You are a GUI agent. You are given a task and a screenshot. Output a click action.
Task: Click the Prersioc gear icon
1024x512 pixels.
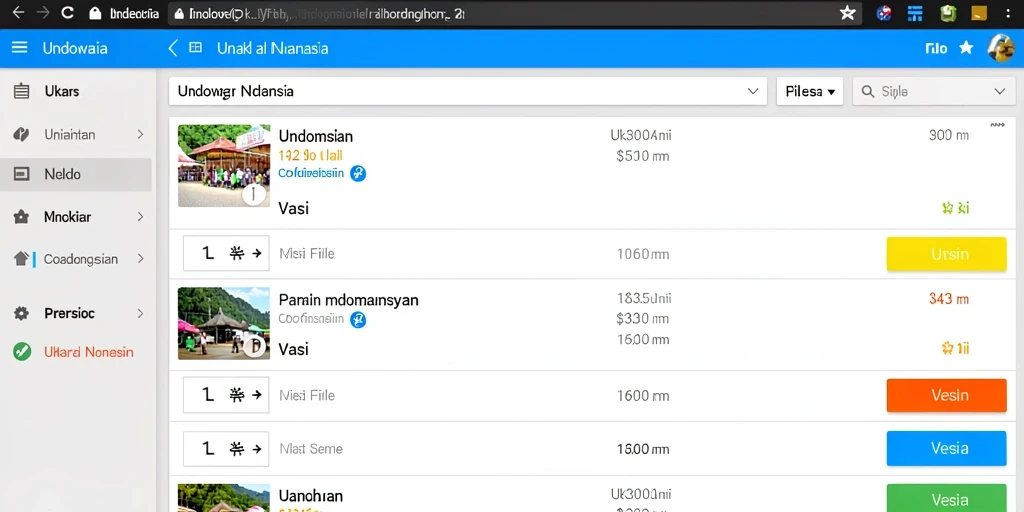coord(22,313)
